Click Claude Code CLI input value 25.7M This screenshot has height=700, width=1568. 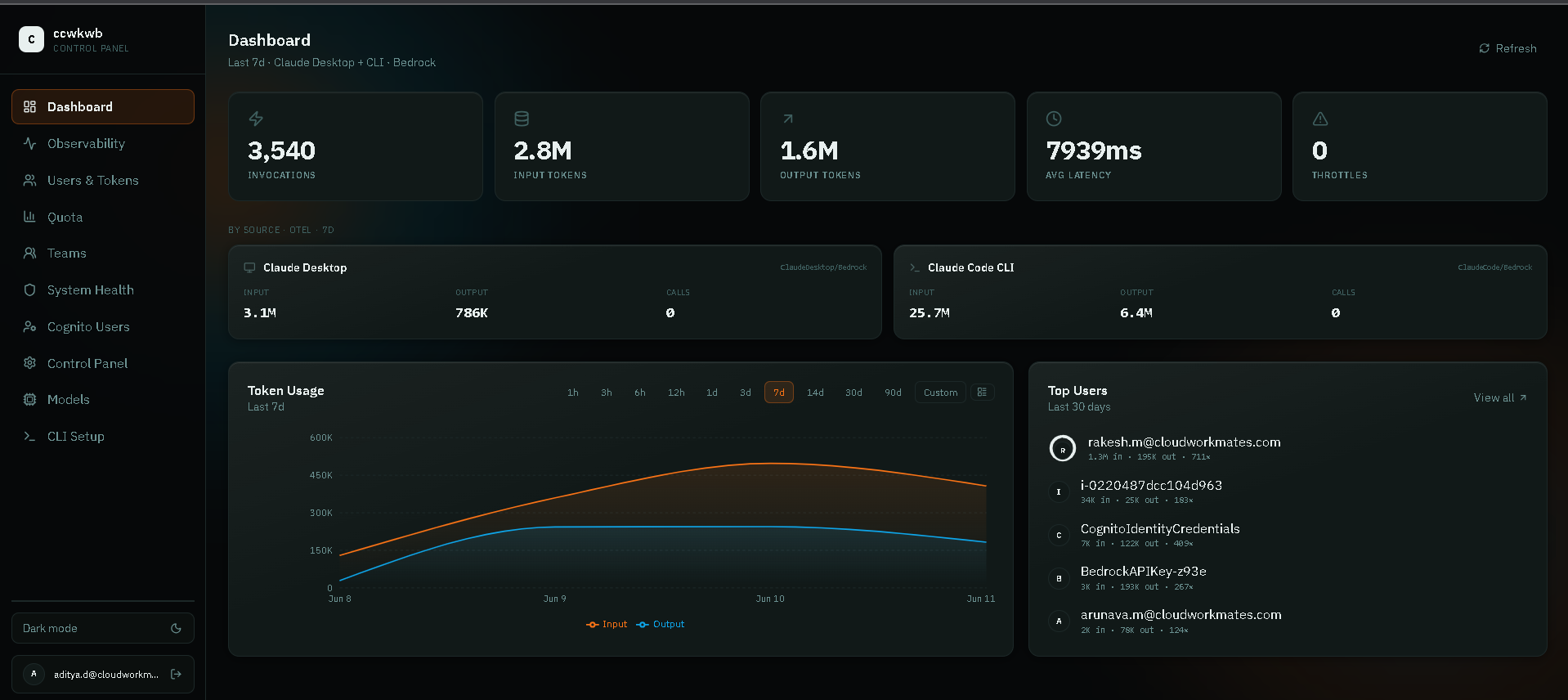[930, 313]
